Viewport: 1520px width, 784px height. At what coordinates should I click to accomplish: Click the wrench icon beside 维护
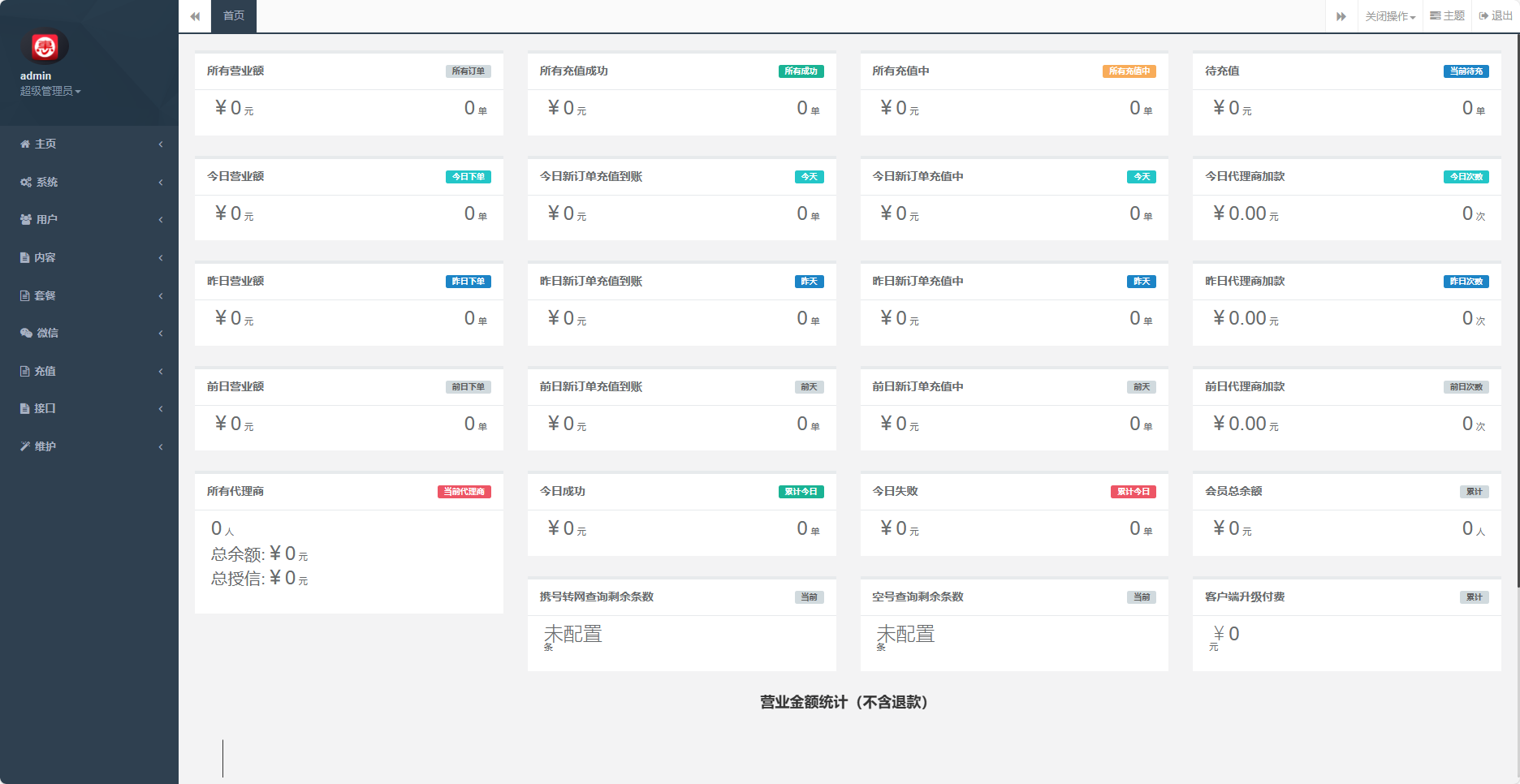[x=25, y=446]
